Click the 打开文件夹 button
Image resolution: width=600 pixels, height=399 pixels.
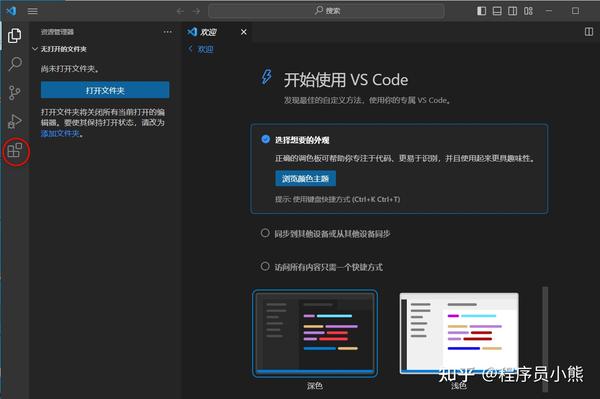point(105,90)
